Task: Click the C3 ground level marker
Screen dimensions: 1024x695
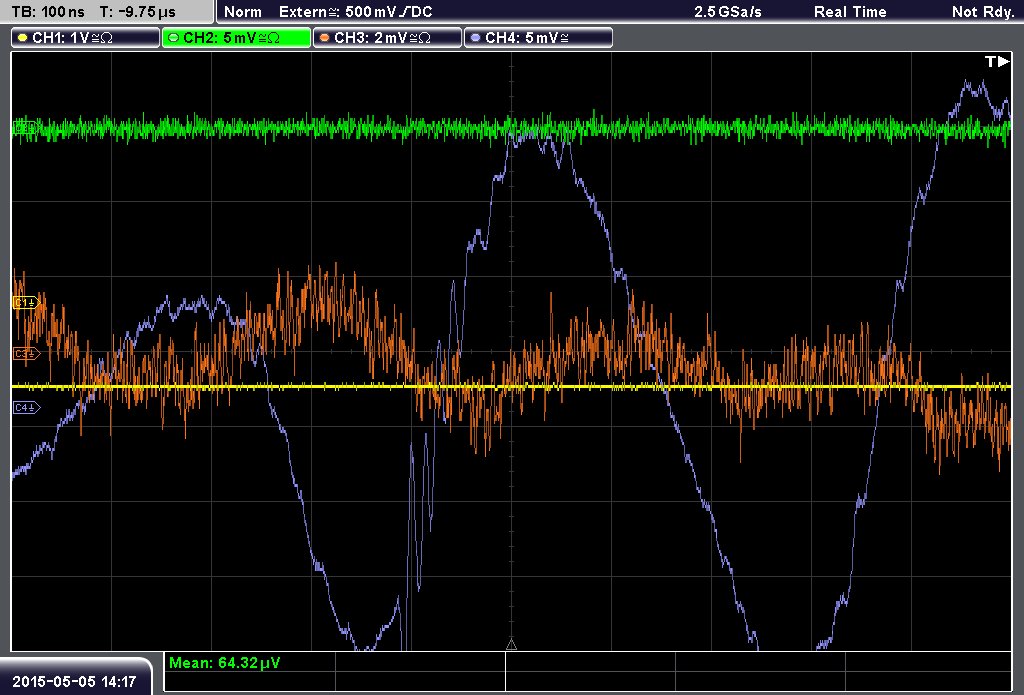Action: 27,353
